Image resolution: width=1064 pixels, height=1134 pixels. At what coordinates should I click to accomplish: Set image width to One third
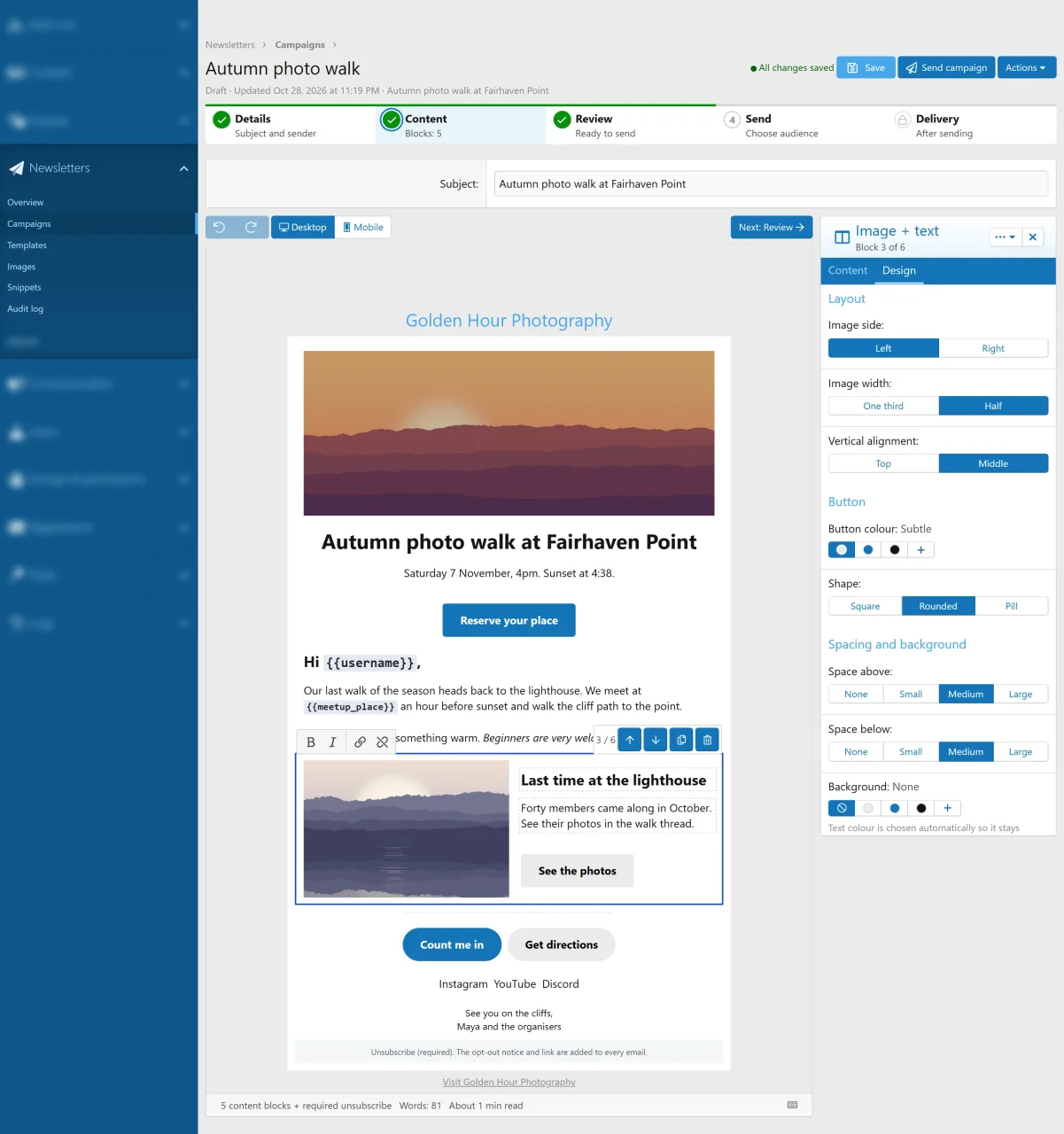(x=883, y=406)
